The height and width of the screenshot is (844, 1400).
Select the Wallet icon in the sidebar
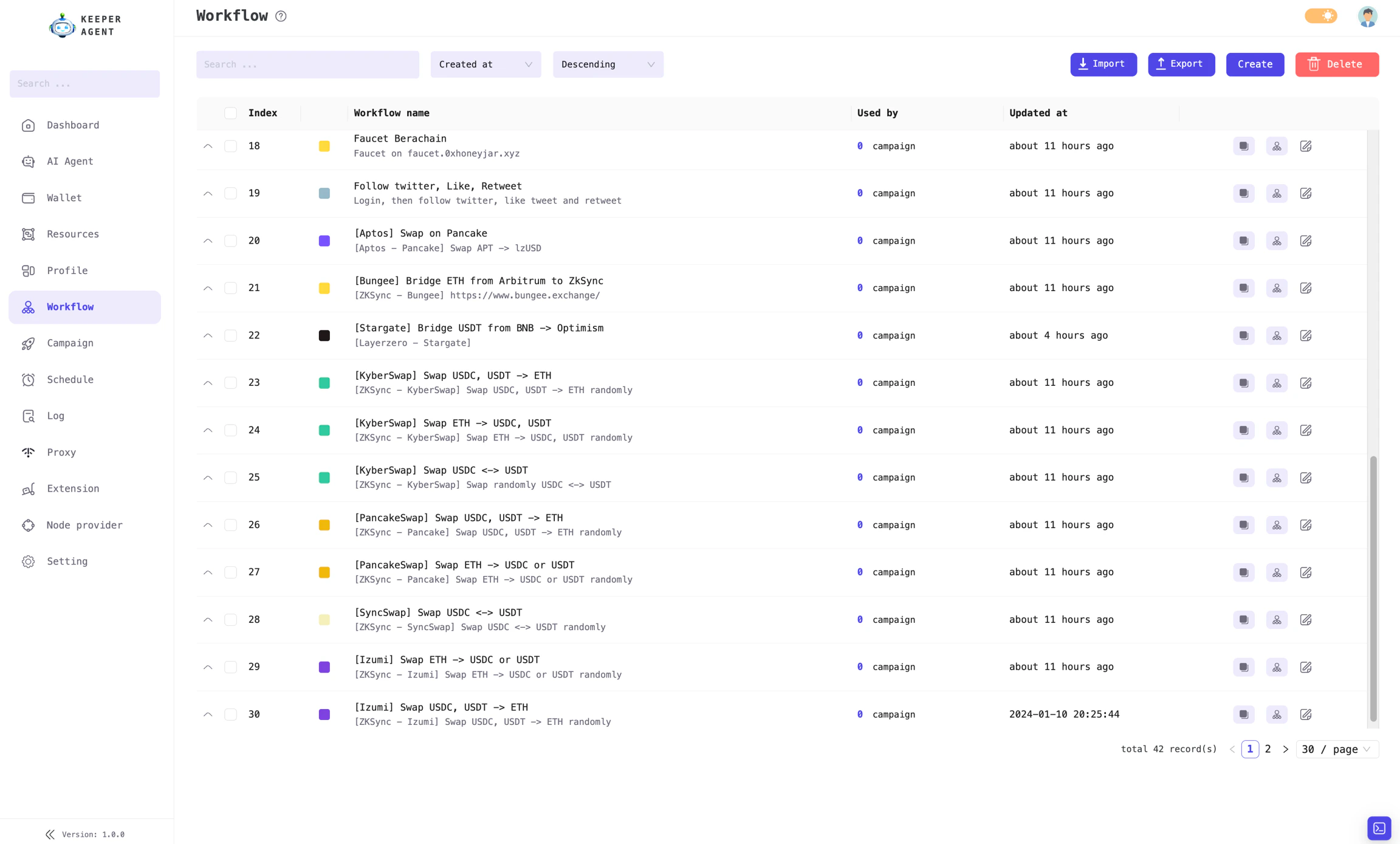point(29,197)
